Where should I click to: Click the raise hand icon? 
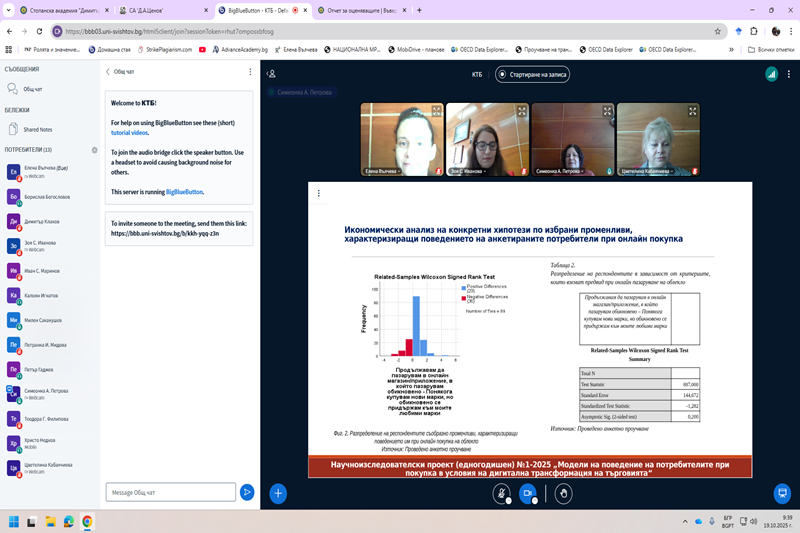(564, 492)
